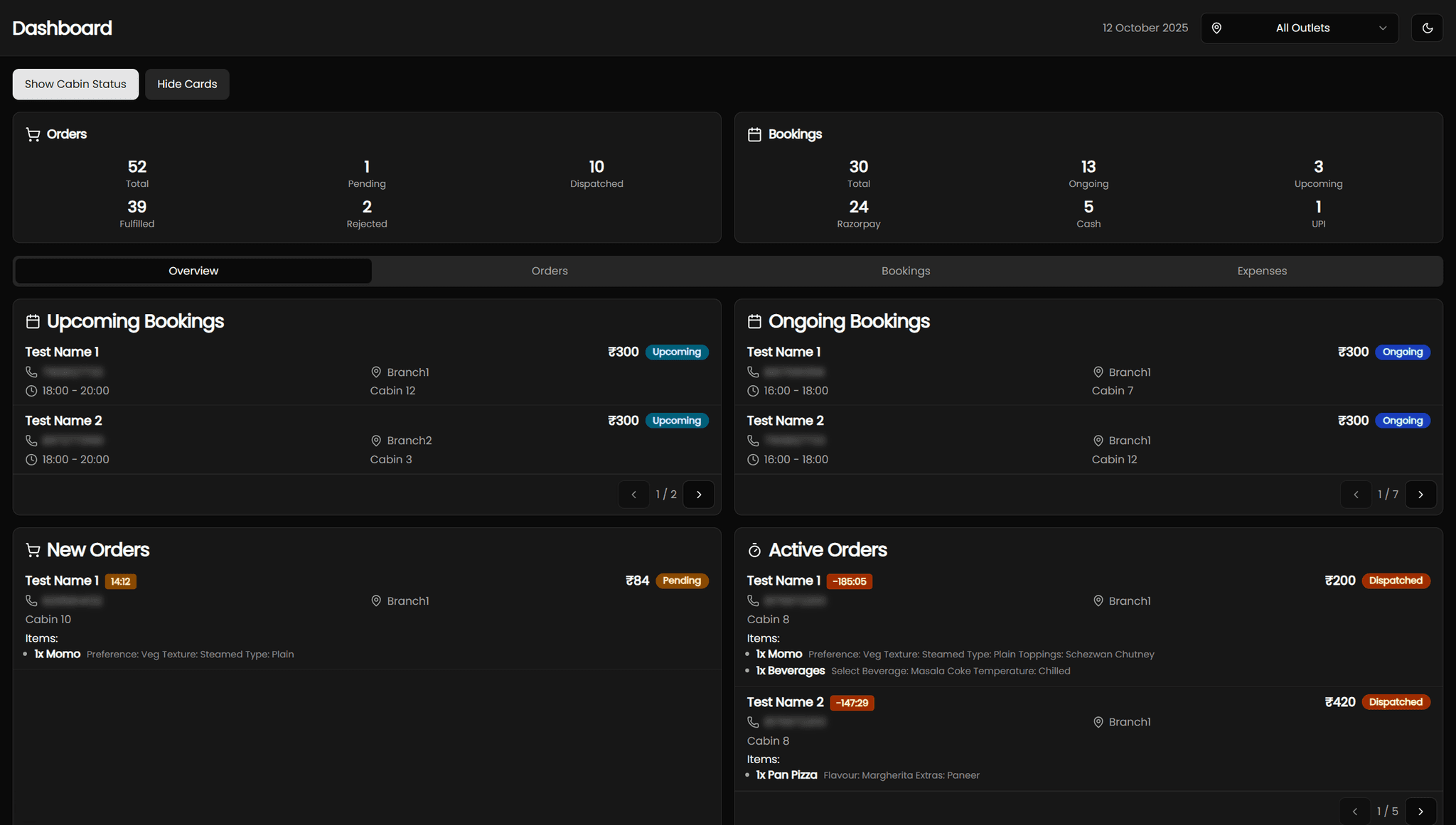The image size is (1456, 825).
Task: Advance Active Orders to the next page
Action: pyautogui.click(x=1420, y=810)
